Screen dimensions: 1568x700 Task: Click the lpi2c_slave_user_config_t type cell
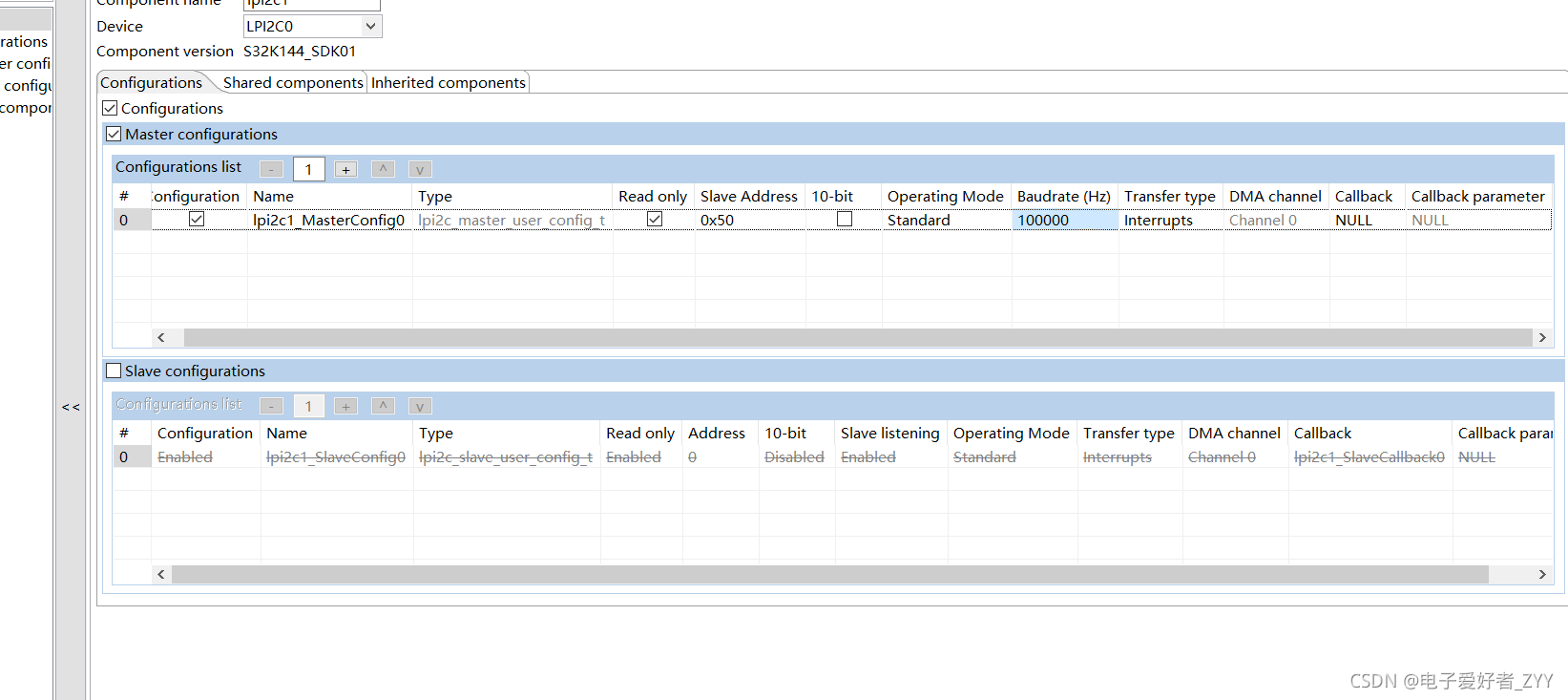(506, 456)
